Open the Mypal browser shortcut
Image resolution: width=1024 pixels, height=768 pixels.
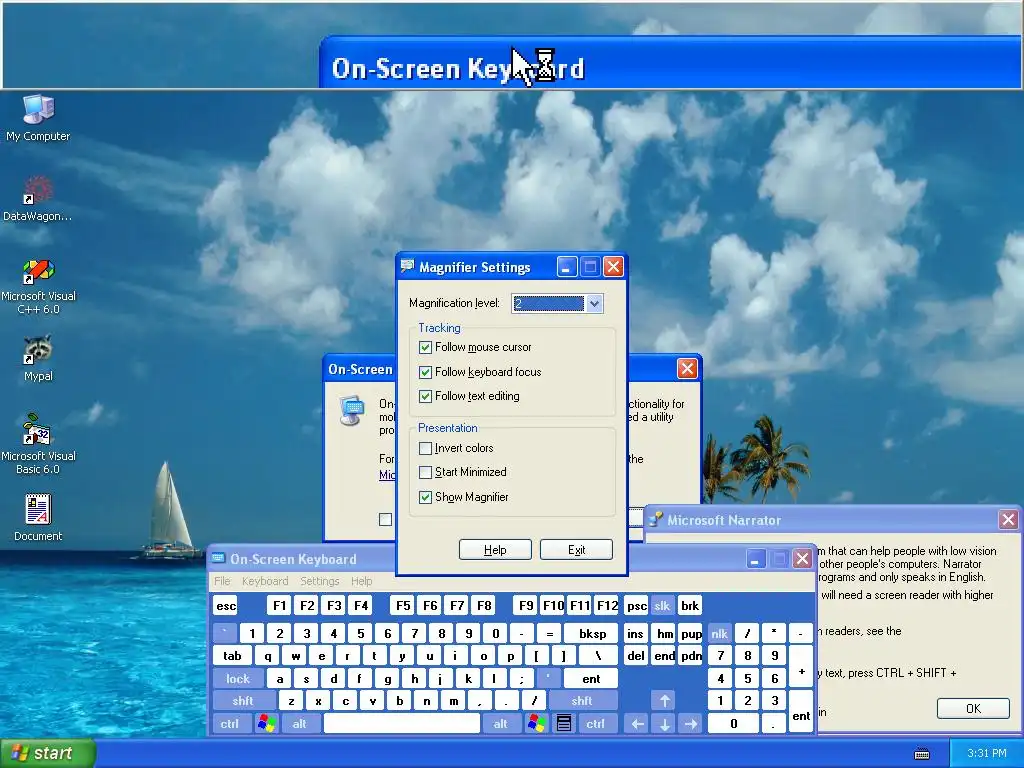[38, 358]
